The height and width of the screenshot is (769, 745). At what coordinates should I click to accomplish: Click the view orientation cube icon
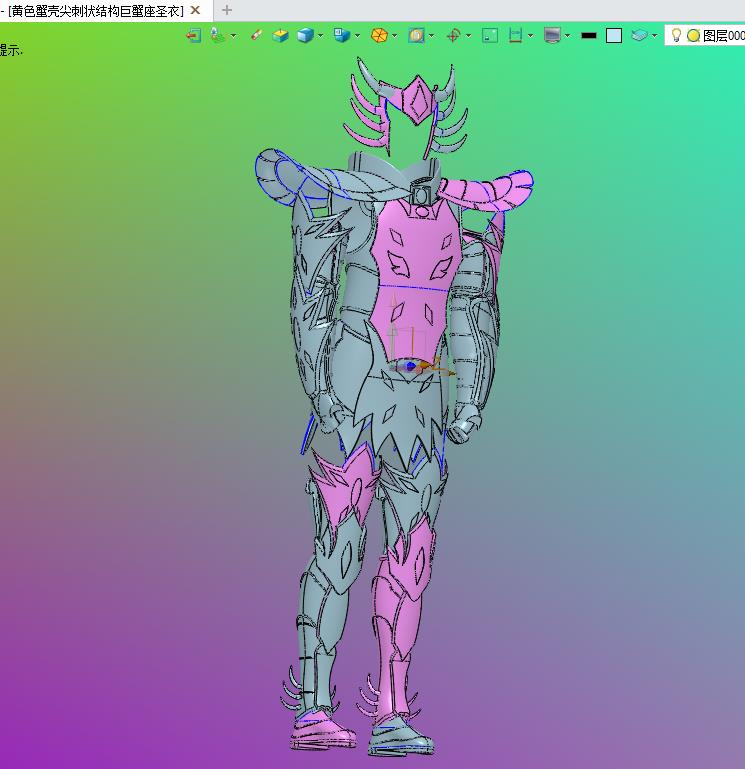click(x=342, y=35)
